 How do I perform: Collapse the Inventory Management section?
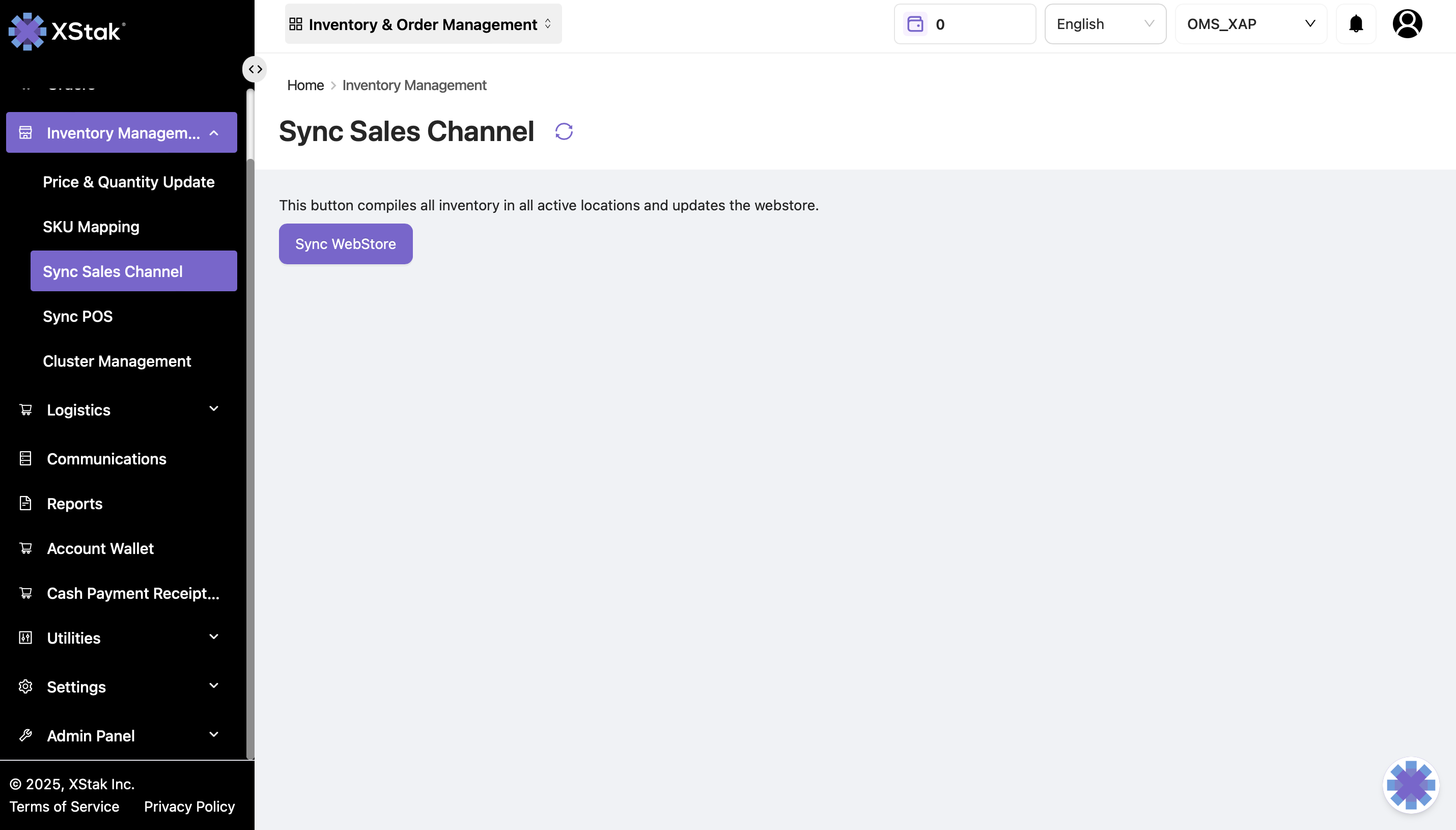(x=214, y=133)
